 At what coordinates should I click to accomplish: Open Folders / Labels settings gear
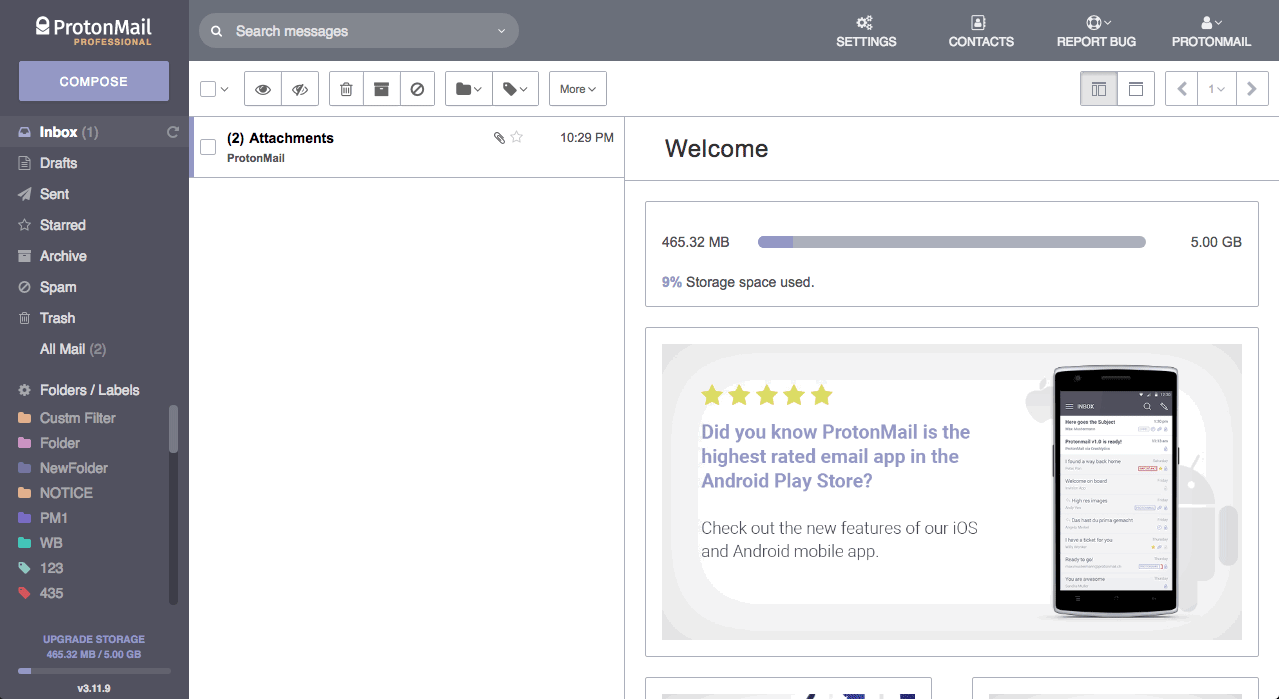pos(25,390)
